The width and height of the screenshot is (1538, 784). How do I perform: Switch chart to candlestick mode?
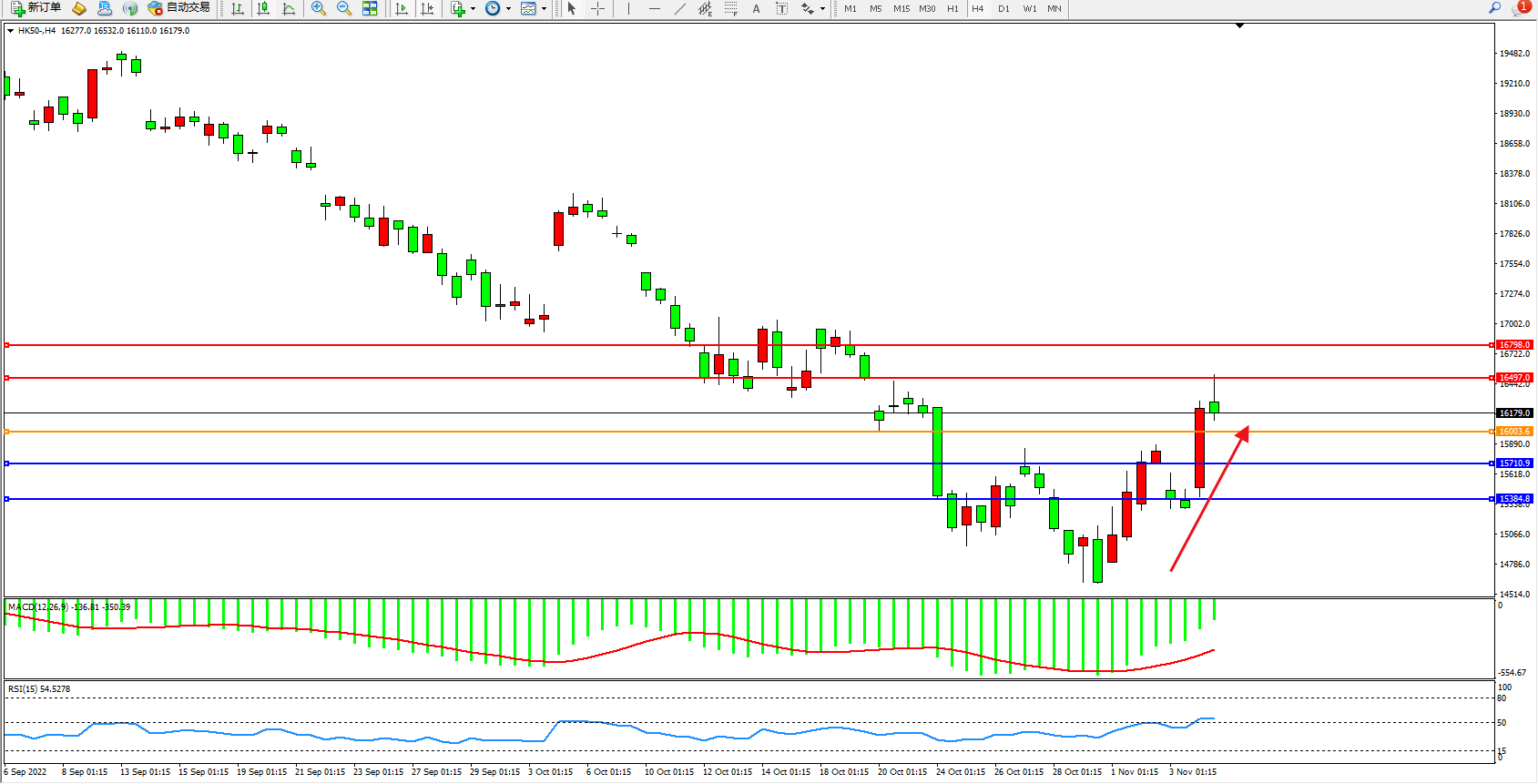(263, 8)
